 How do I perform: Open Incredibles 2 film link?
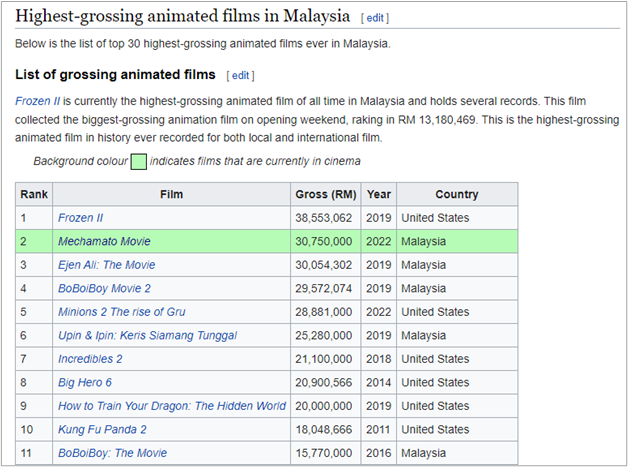pos(90,359)
